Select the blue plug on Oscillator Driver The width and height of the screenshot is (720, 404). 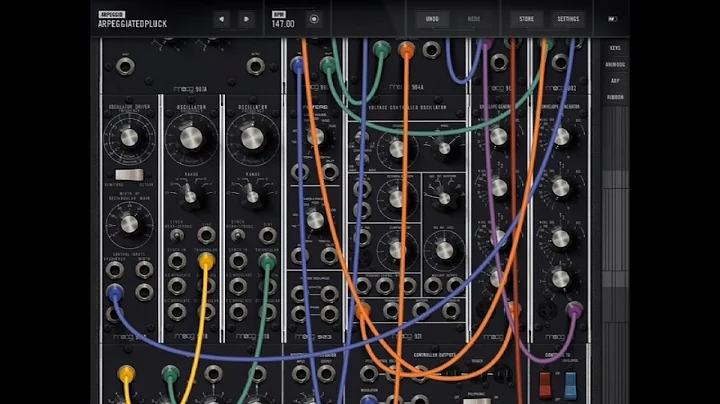(x=114, y=292)
